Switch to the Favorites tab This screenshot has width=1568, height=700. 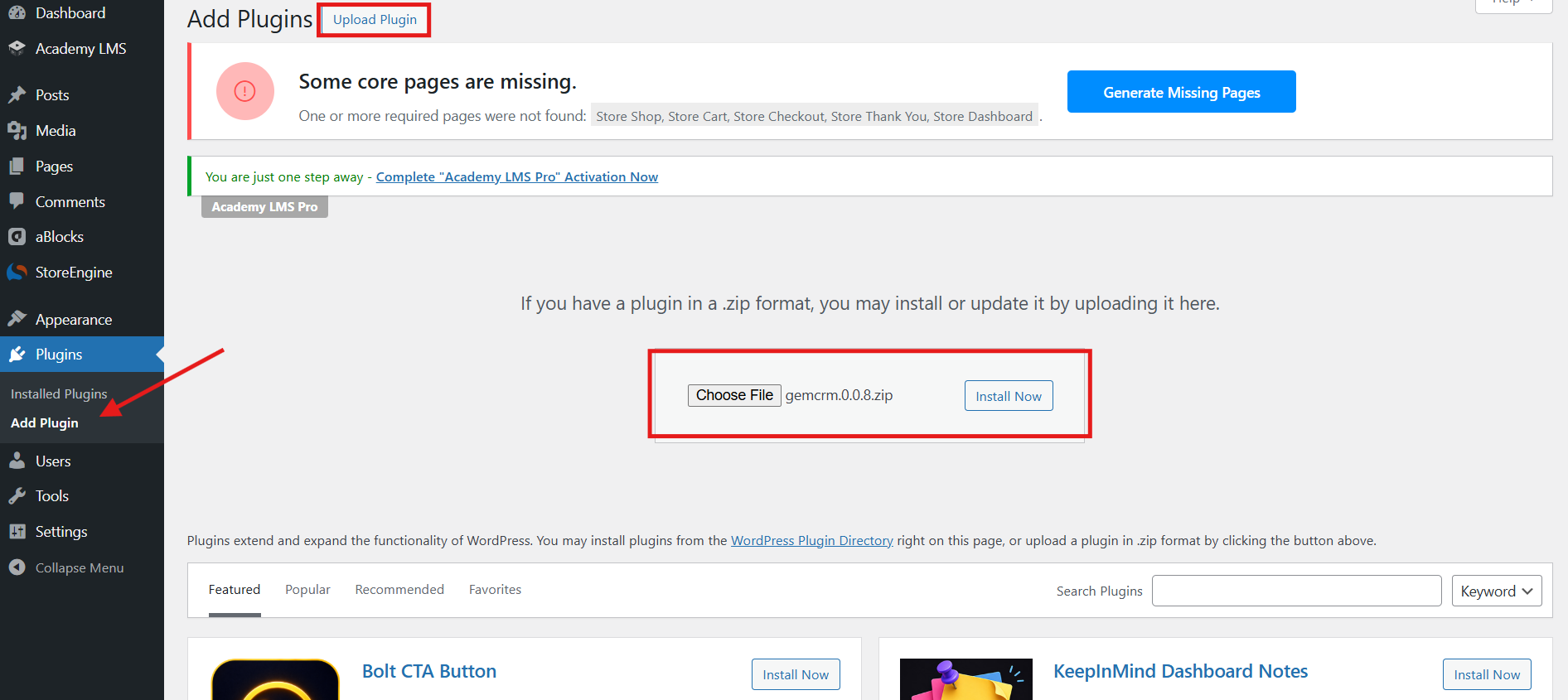point(495,590)
